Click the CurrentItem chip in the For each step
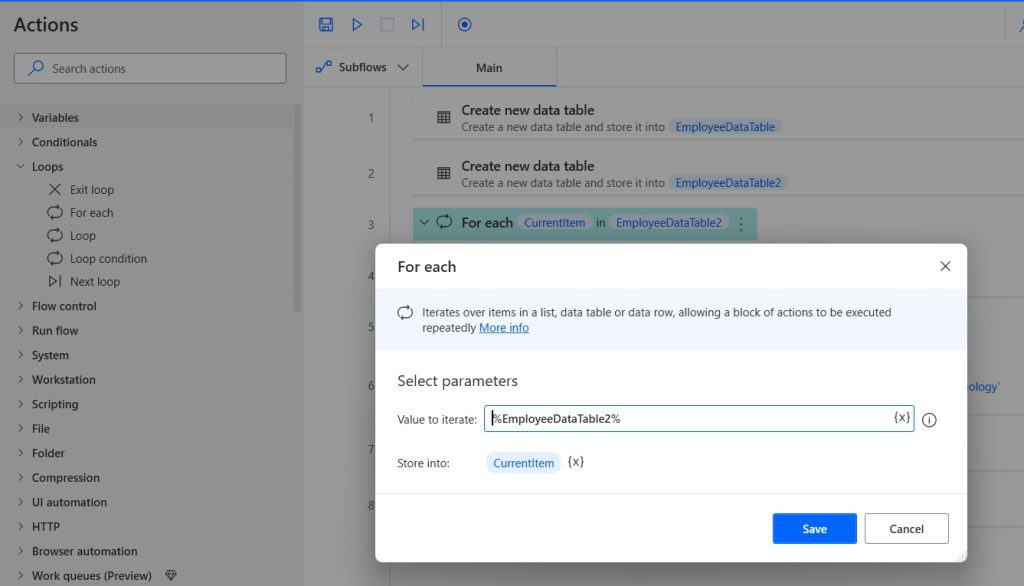The width and height of the screenshot is (1024, 586). click(x=554, y=223)
